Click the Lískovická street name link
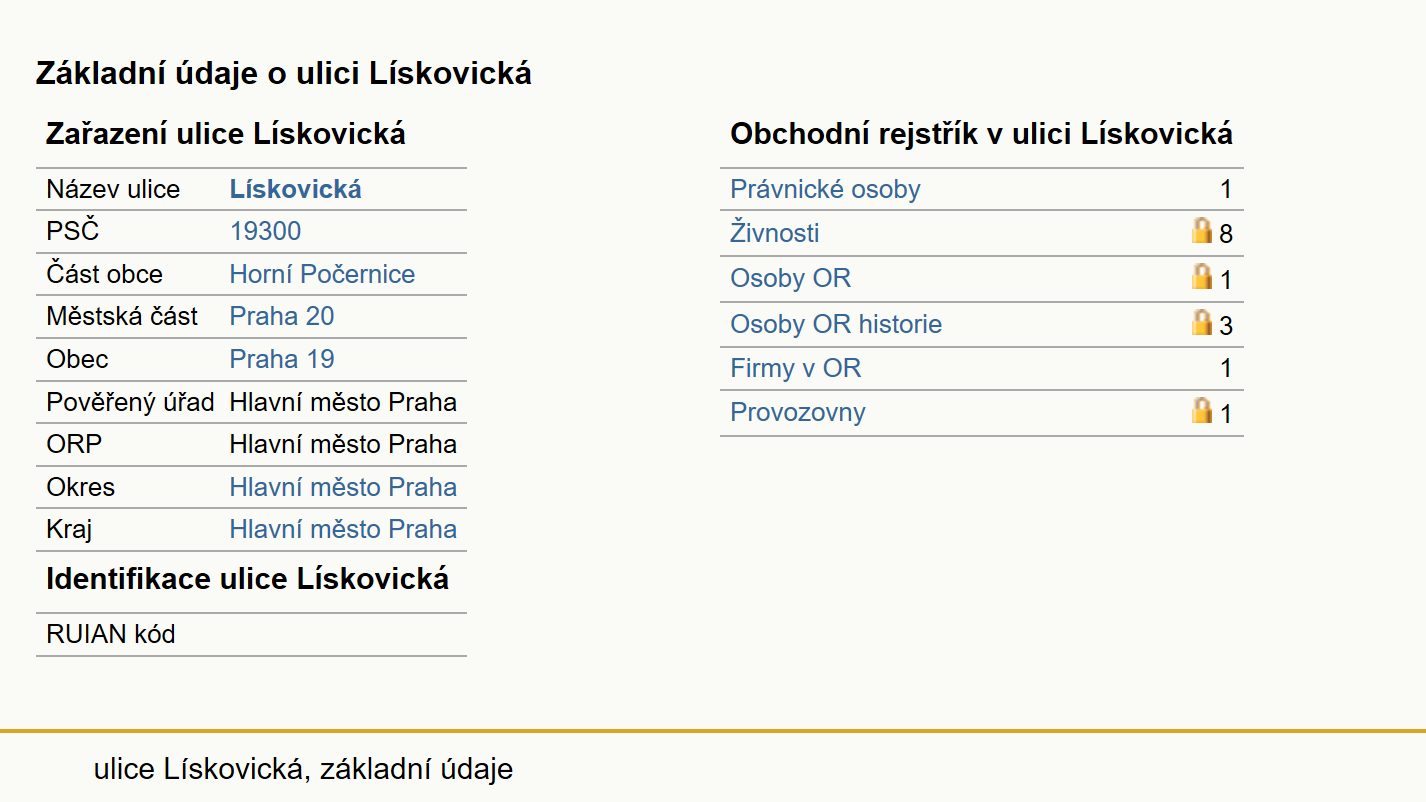 pos(295,190)
